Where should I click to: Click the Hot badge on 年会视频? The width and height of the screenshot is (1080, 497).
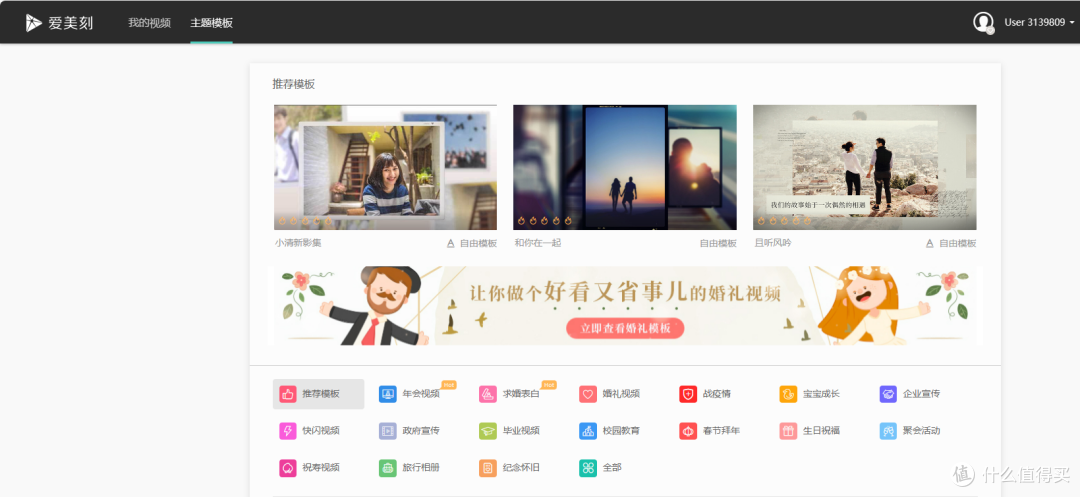pos(449,385)
